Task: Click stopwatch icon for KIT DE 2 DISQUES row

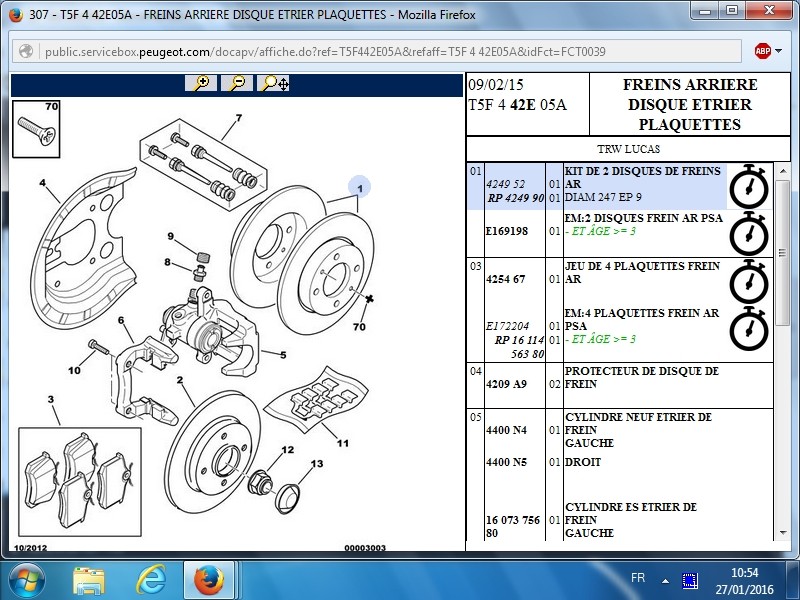Action: pos(748,186)
